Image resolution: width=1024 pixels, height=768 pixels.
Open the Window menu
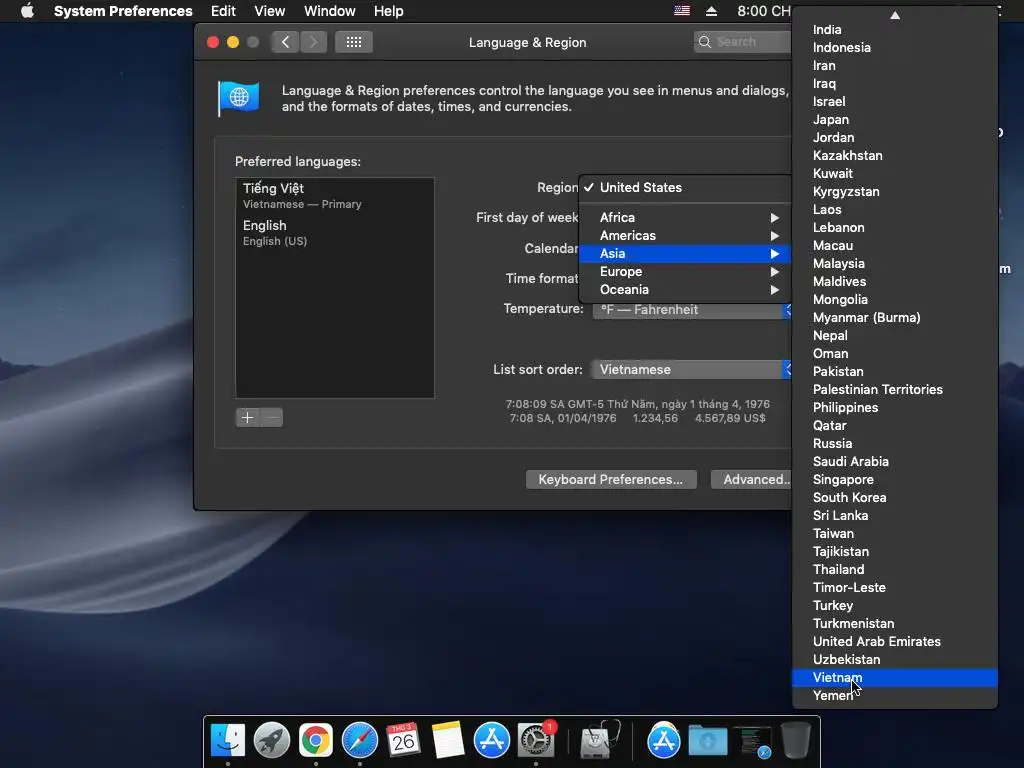[x=330, y=11]
